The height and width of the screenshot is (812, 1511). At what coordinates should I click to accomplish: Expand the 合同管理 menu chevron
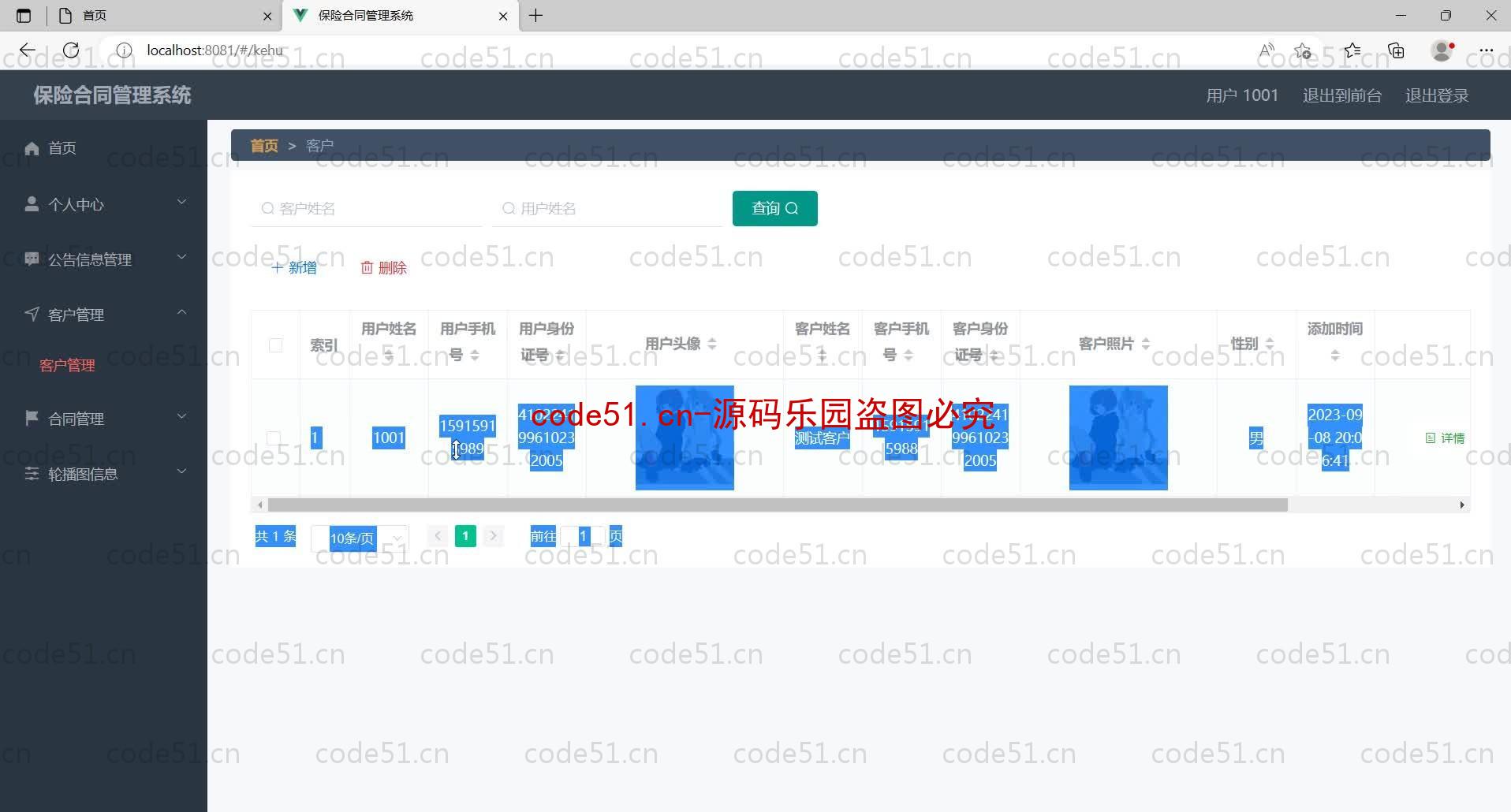coord(182,416)
